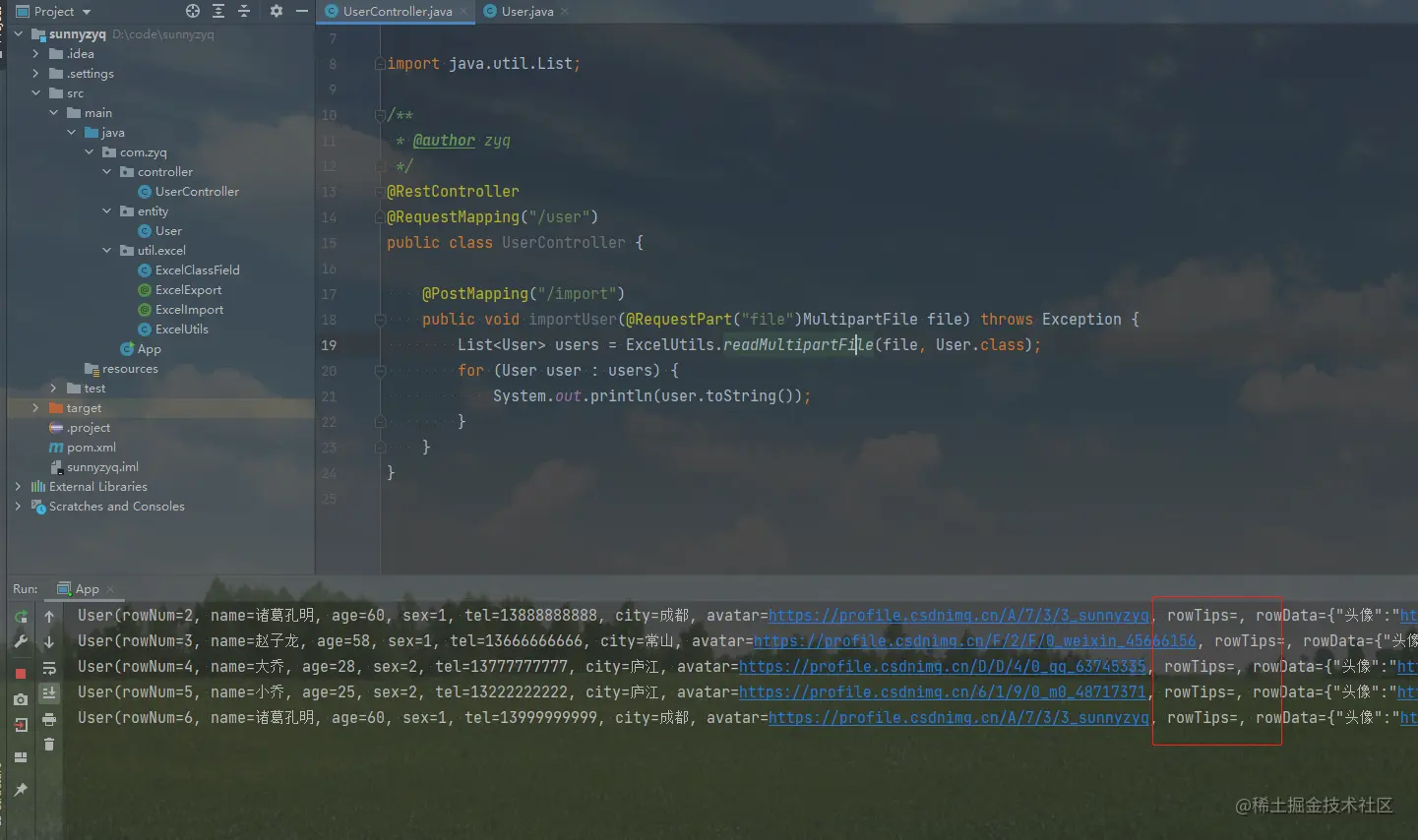This screenshot has width=1418, height=840.
Task: Open Project panel gear options
Action: pyautogui.click(x=277, y=11)
